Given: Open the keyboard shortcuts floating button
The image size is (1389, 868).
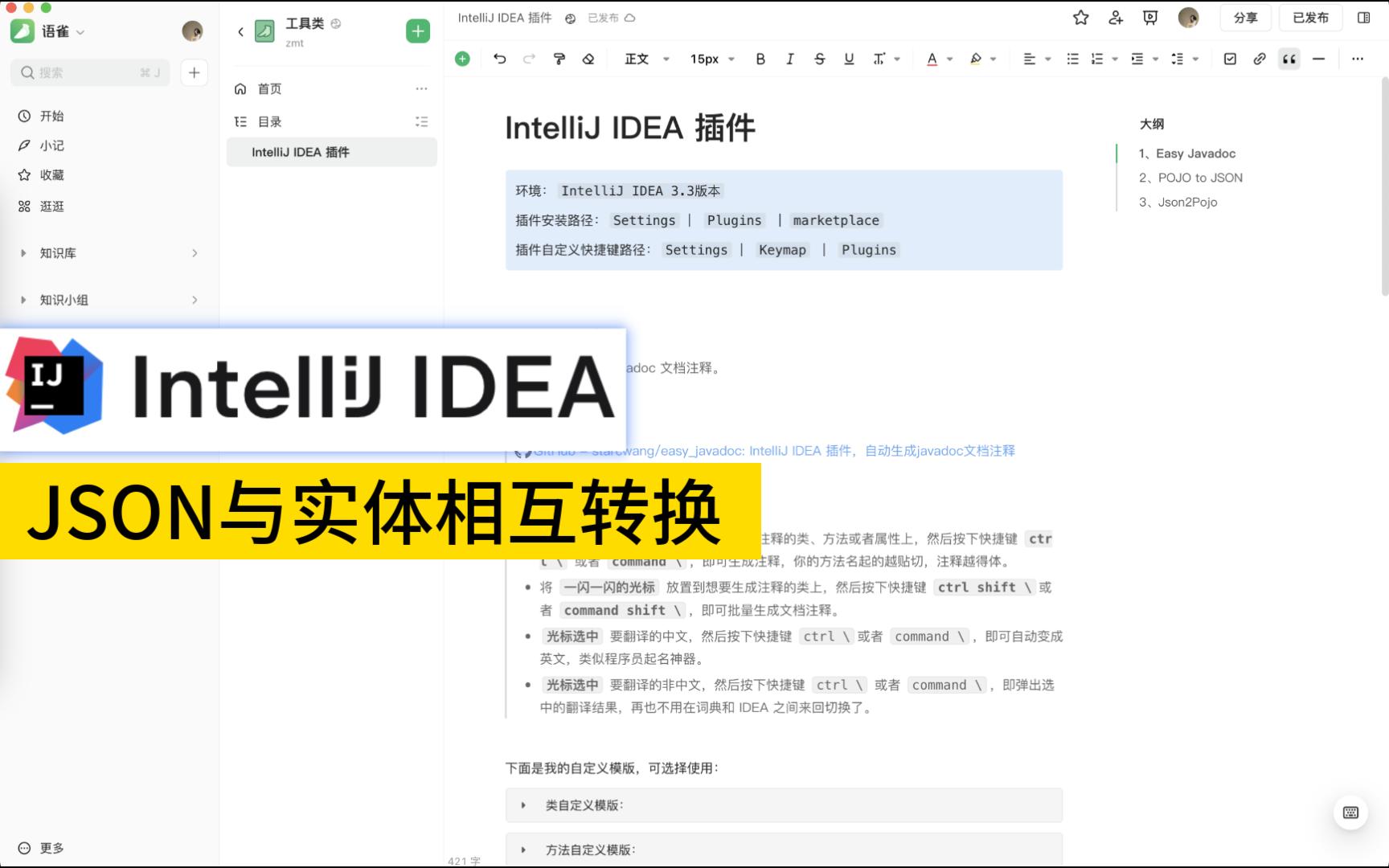Looking at the screenshot, I should point(1350,813).
